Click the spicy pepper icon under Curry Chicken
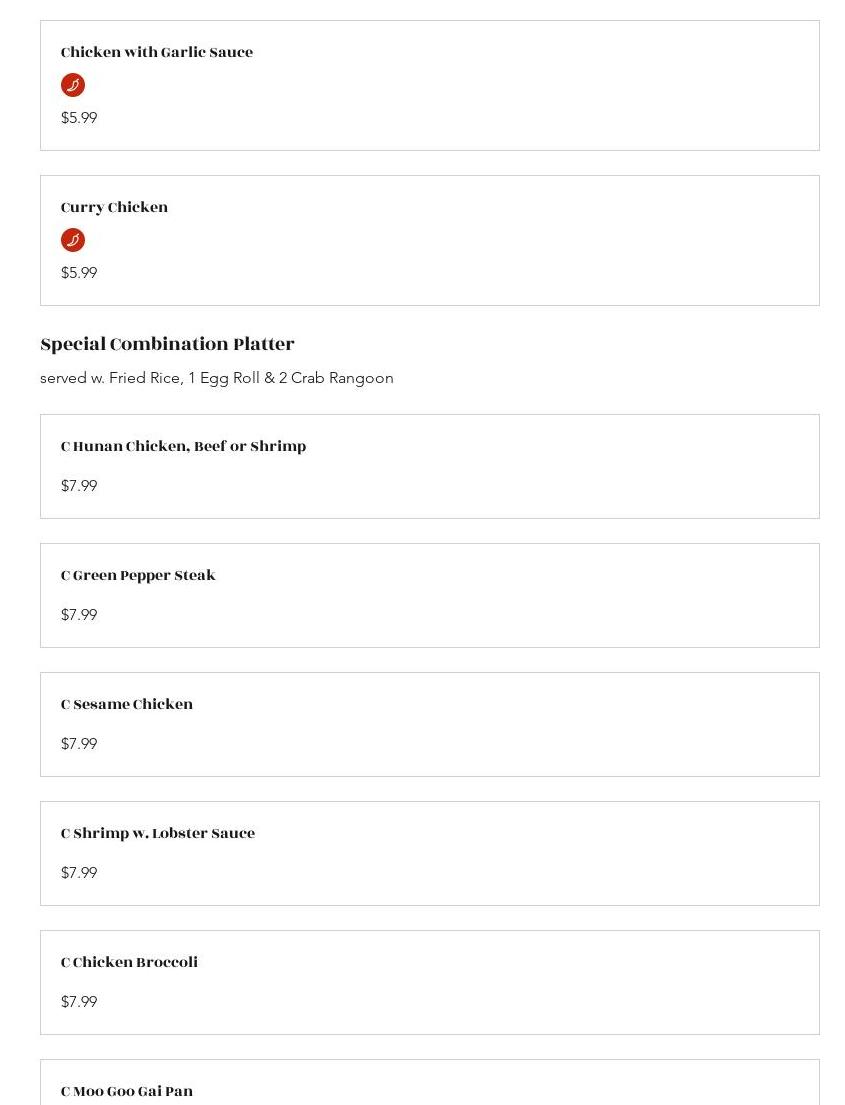The height and width of the screenshot is (1105, 845). pos(73,240)
